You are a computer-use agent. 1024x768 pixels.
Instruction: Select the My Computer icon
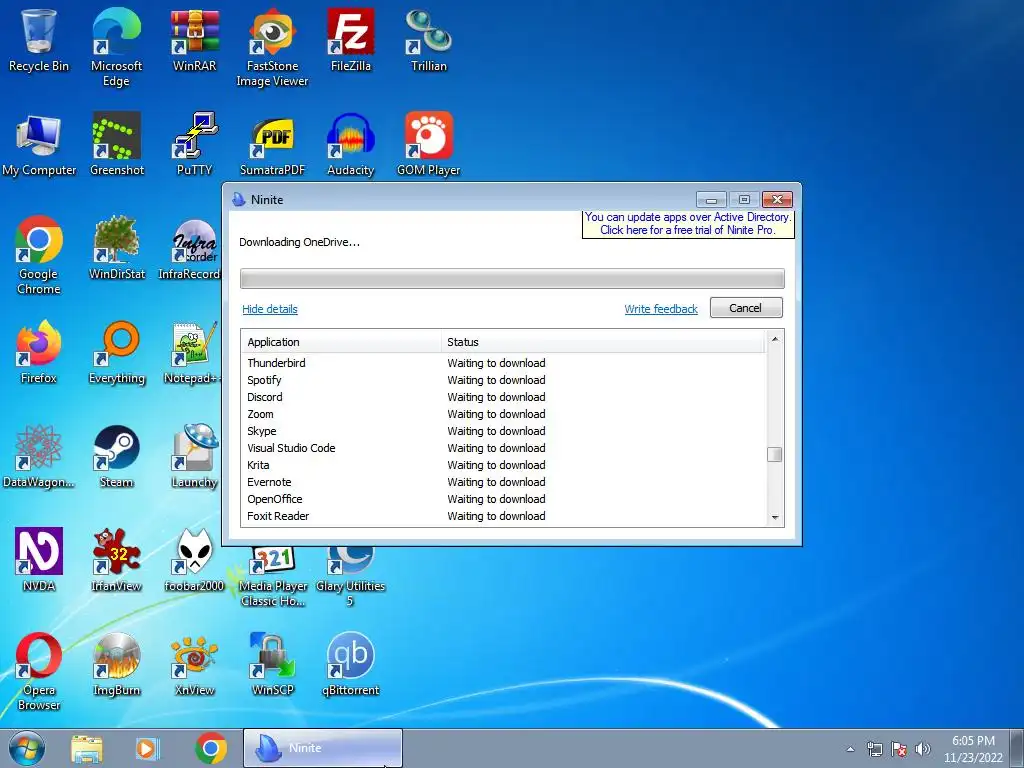pos(39,144)
